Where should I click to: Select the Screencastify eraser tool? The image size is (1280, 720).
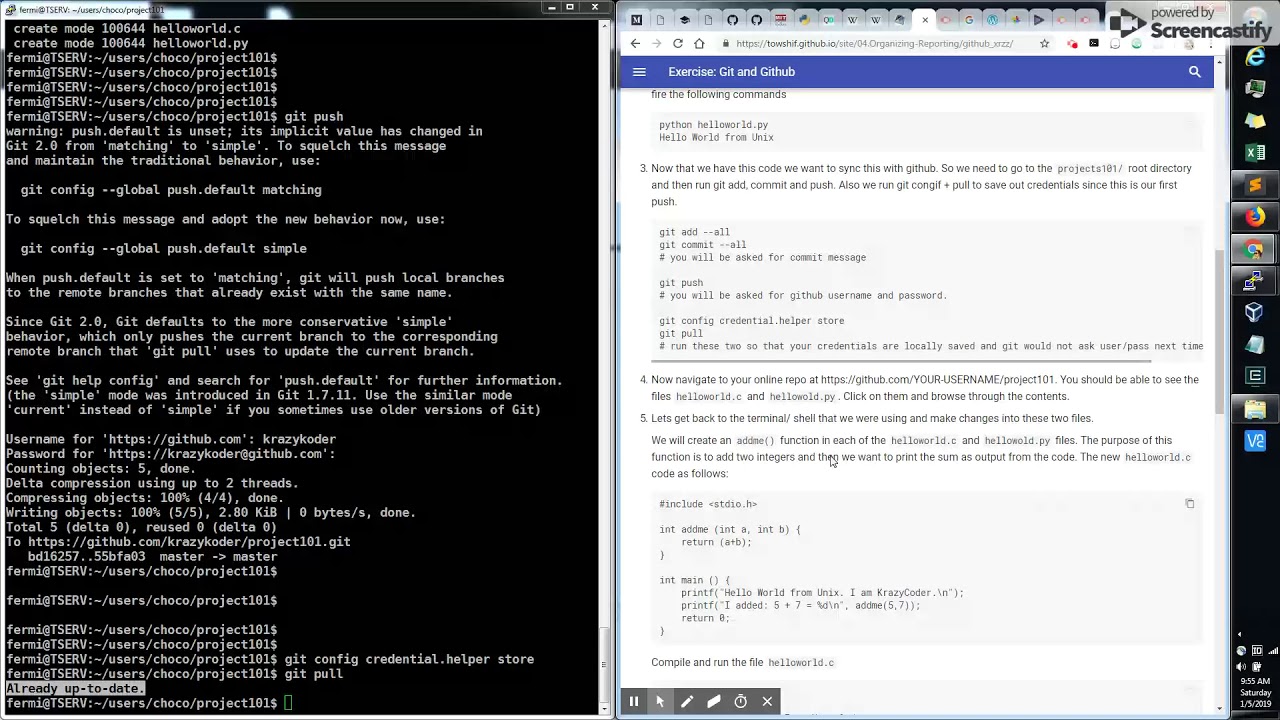(714, 702)
